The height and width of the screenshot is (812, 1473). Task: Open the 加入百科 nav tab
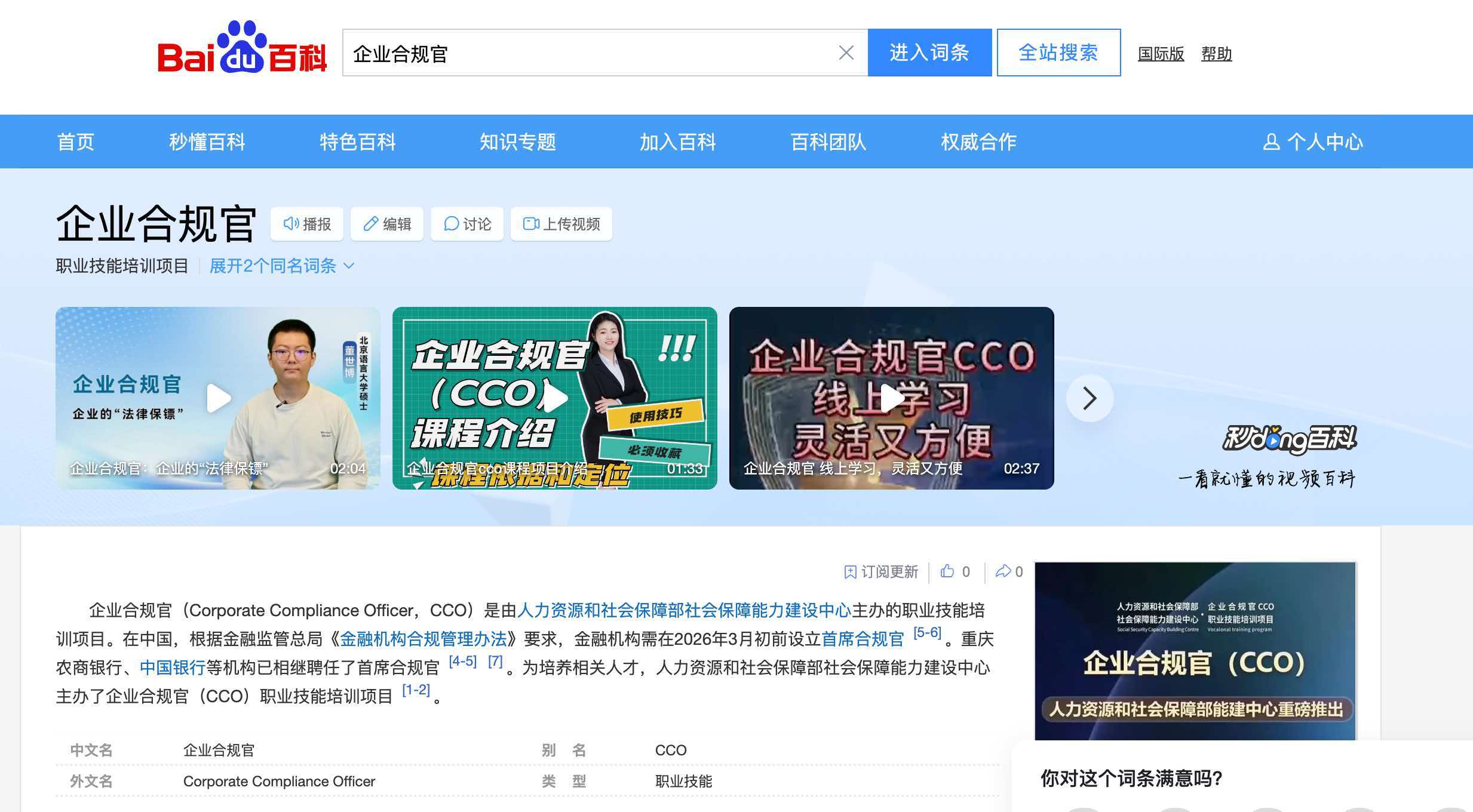[x=677, y=142]
